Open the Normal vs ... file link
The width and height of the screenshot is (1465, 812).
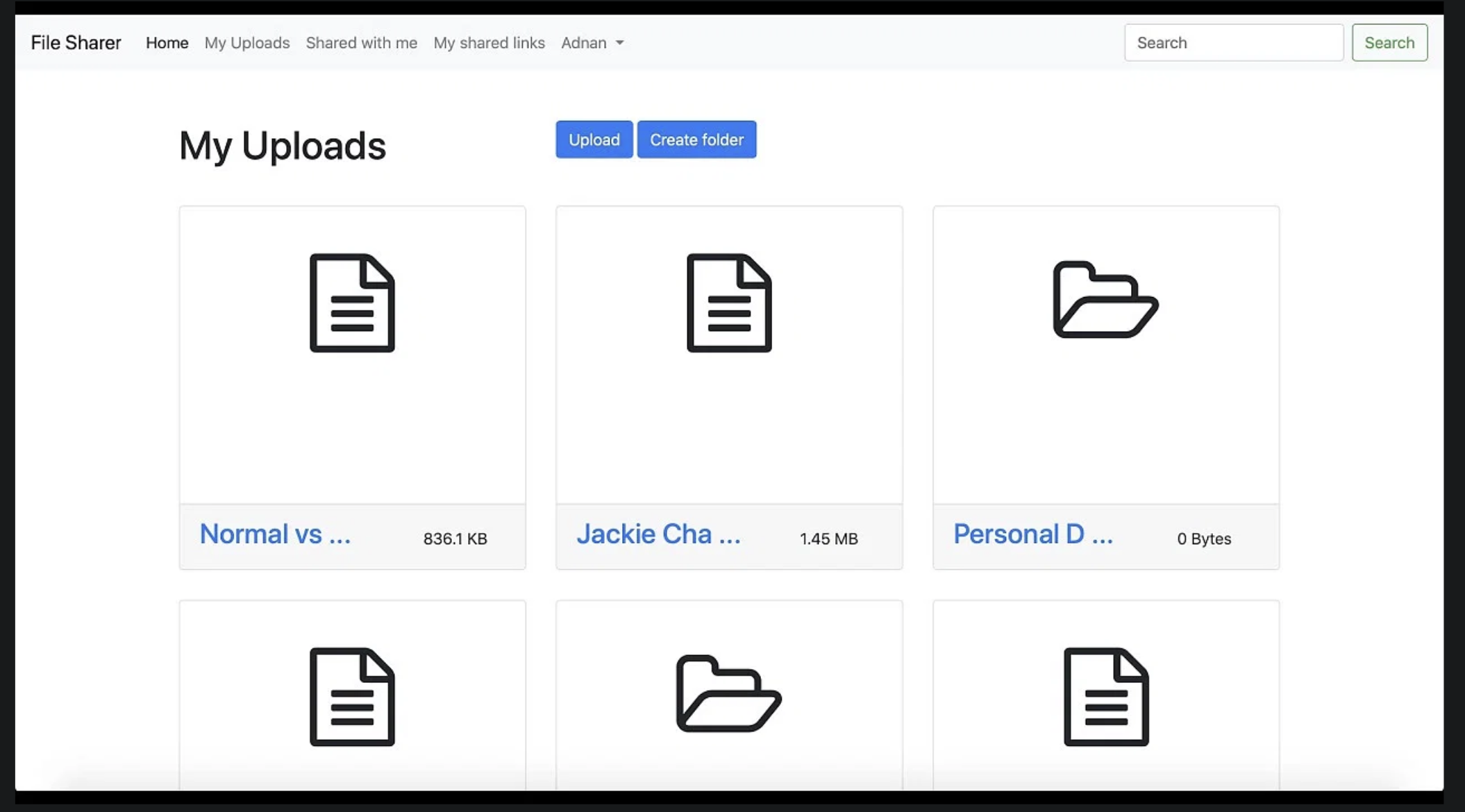click(x=275, y=534)
